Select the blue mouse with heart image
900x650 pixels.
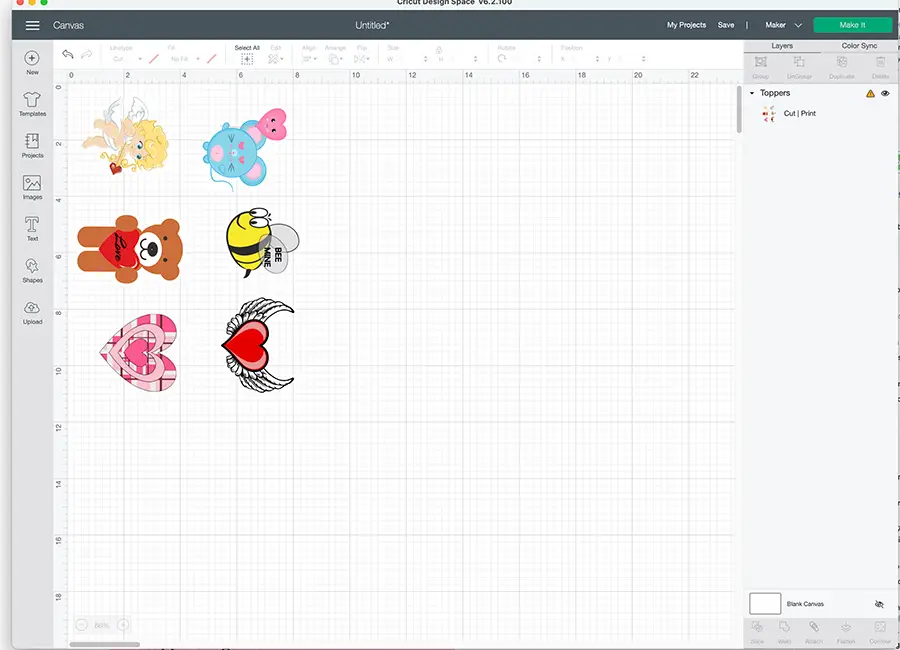(x=244, y=149)
